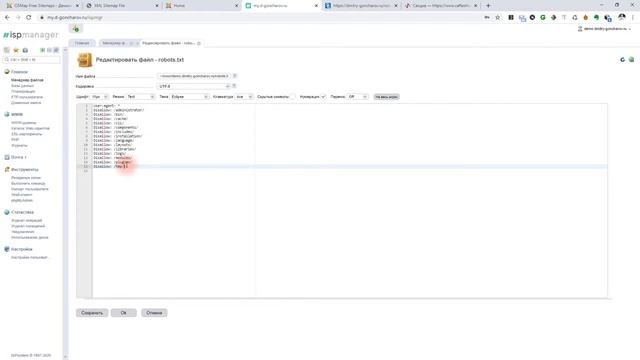
Task: Open the Chrome profile avatar
Action: pyautogui.click(x=622, y=17)
